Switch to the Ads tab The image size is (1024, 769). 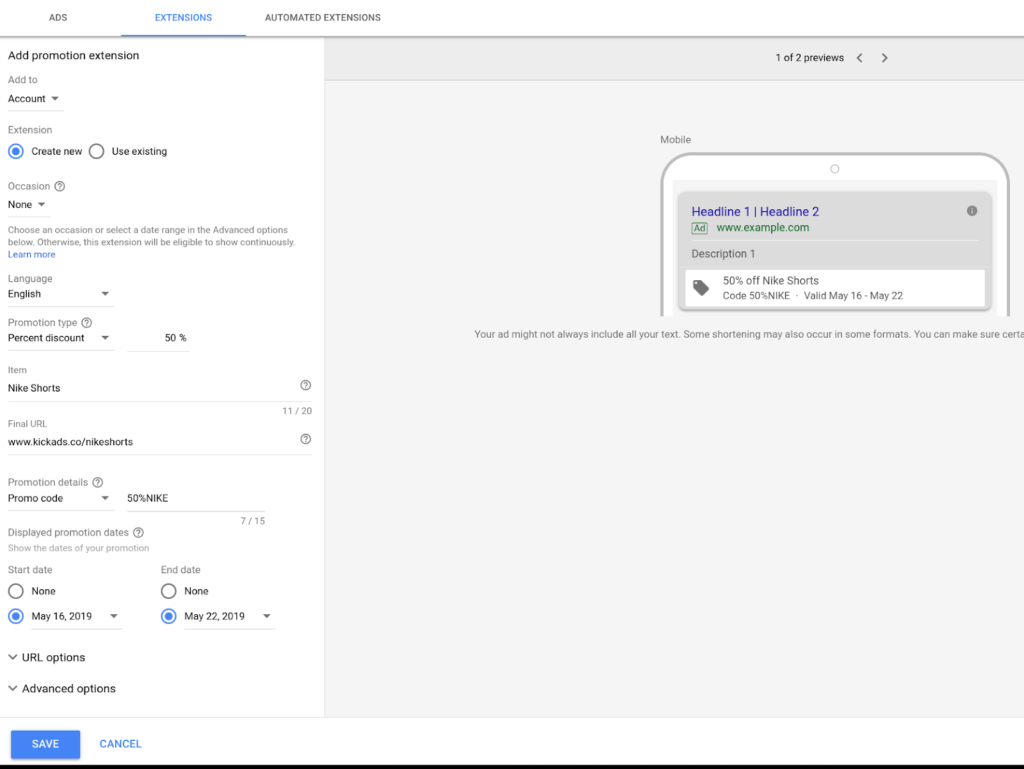click(x=58, y=18)
